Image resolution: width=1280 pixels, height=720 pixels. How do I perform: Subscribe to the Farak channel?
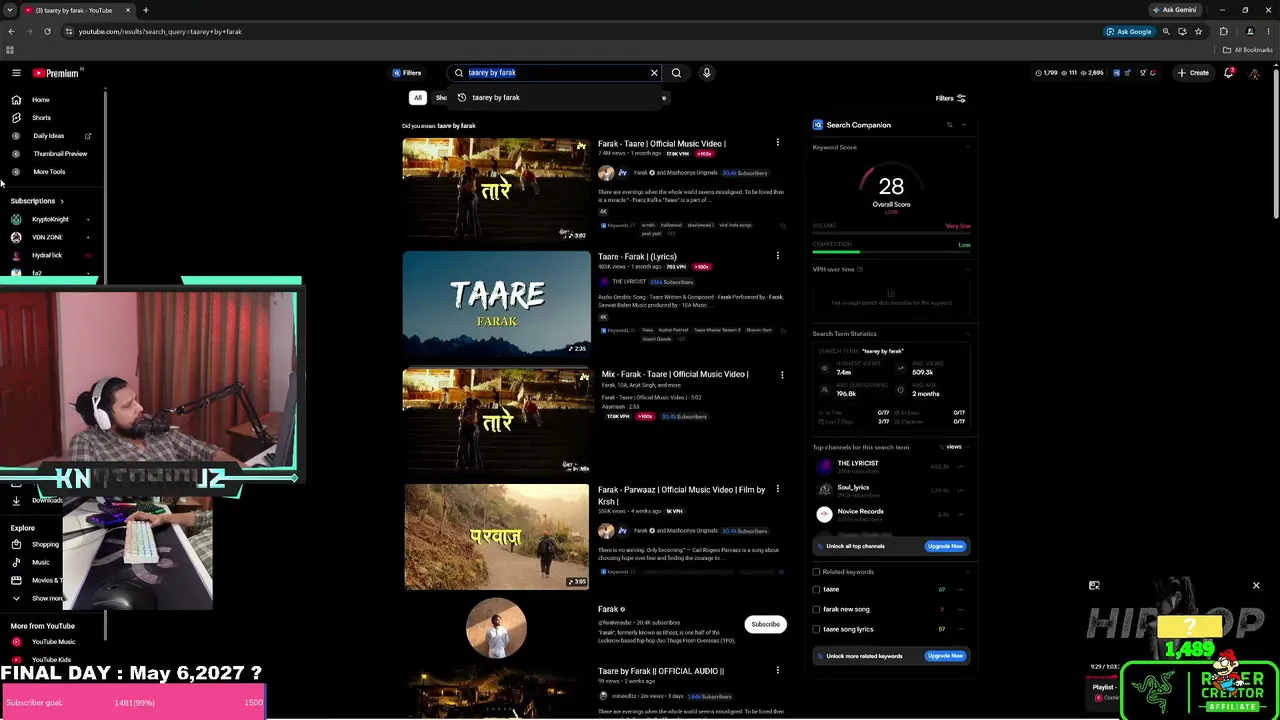tap(765, 624)
